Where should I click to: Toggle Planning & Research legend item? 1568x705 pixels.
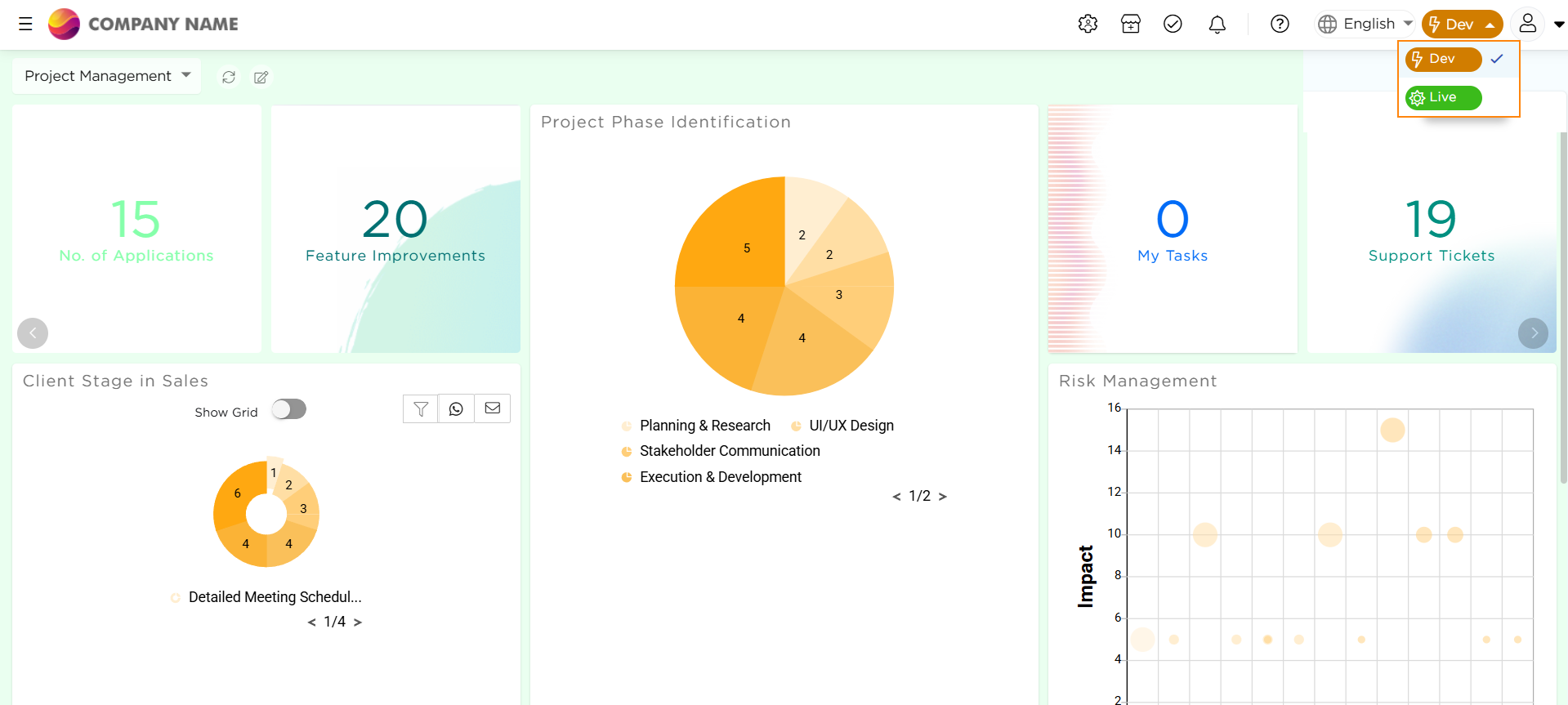tap(704, 426)
